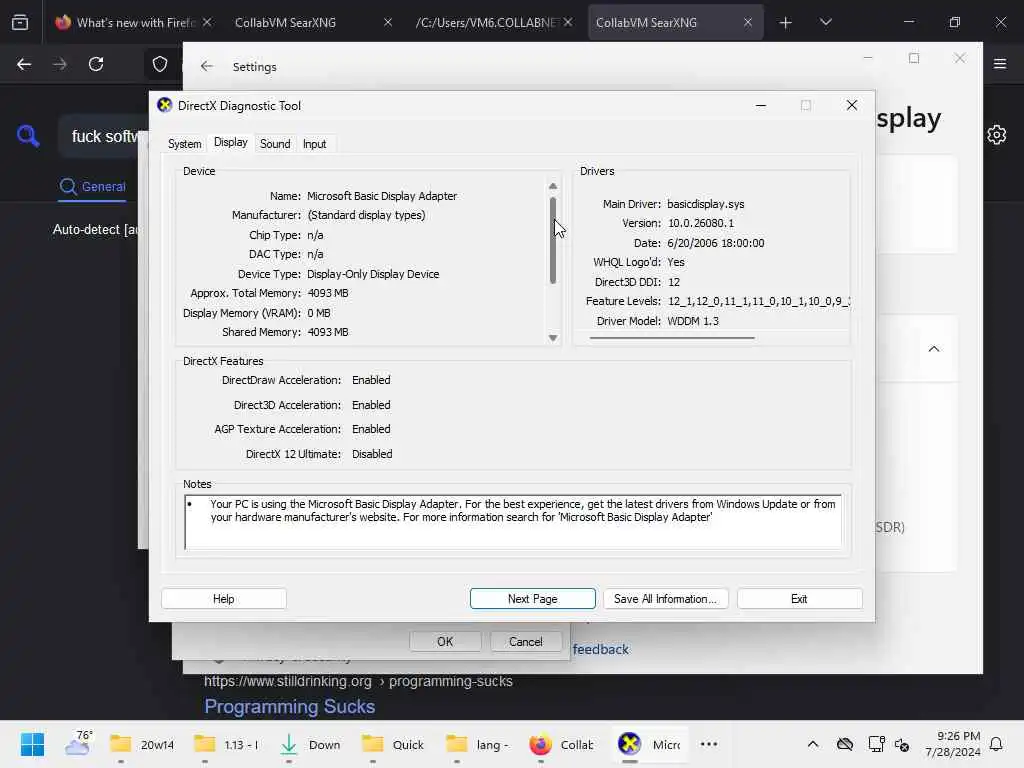The width and height of the screenshot is (1024, 768).
Task: Click the feedback link in Settings
Action: coord(600,649)
